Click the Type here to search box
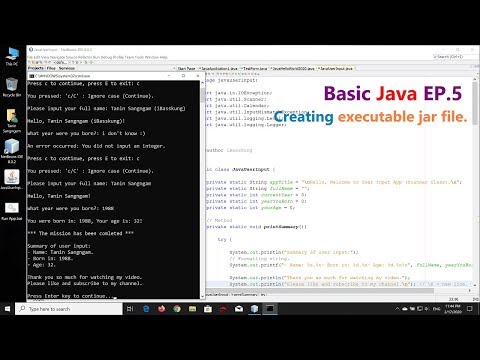 tap(69, 309)
